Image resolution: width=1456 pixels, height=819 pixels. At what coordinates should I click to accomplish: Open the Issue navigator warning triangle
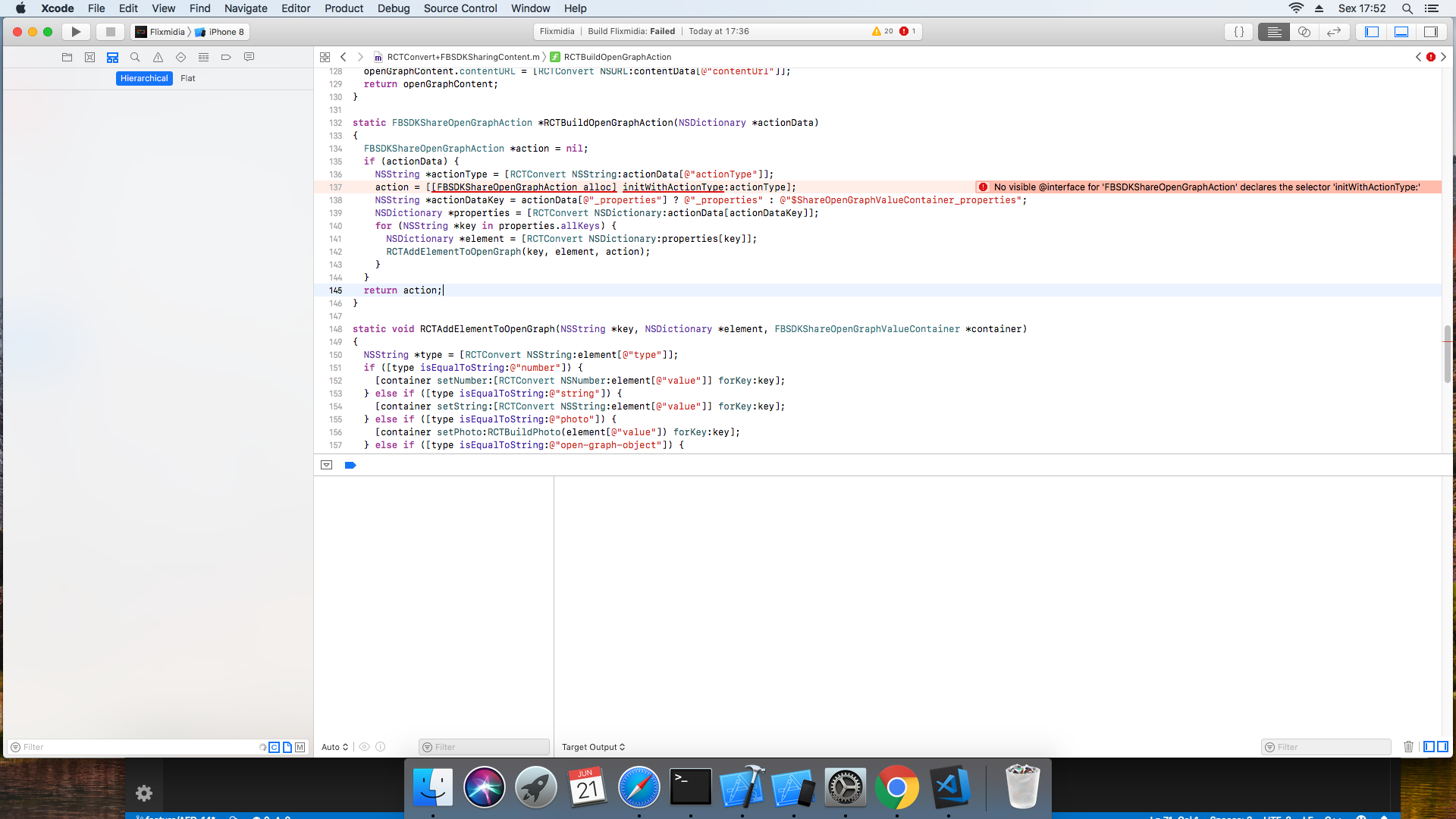pos(158,57)
